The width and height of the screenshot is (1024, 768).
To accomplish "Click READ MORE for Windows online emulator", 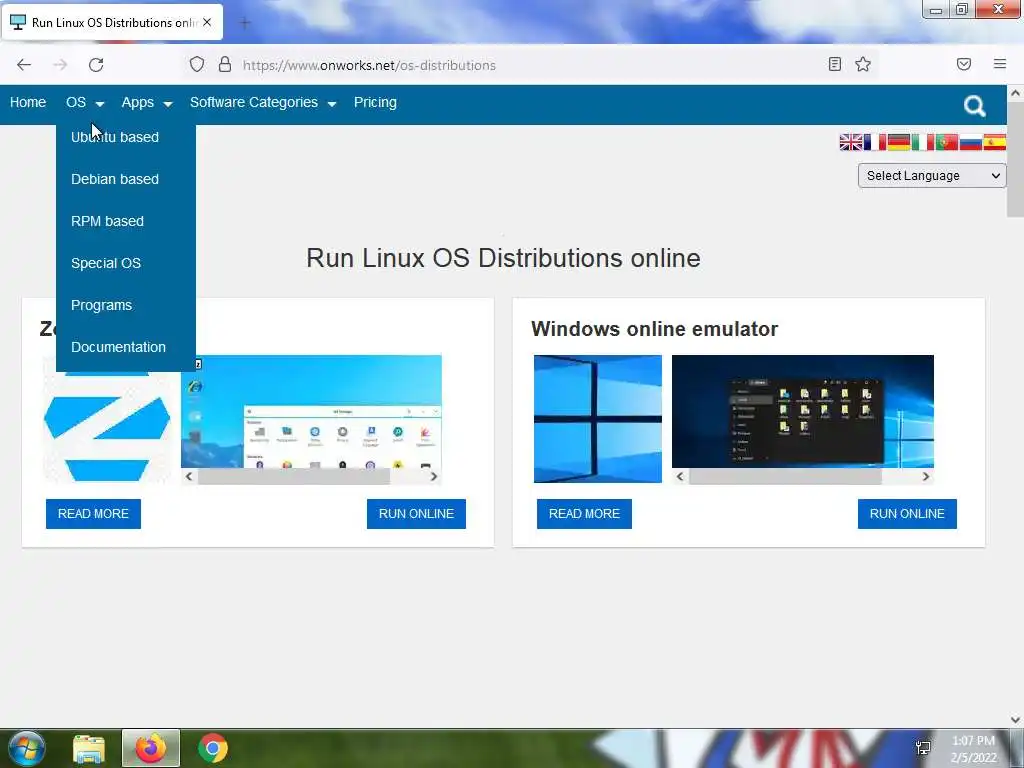I will 584,514.
